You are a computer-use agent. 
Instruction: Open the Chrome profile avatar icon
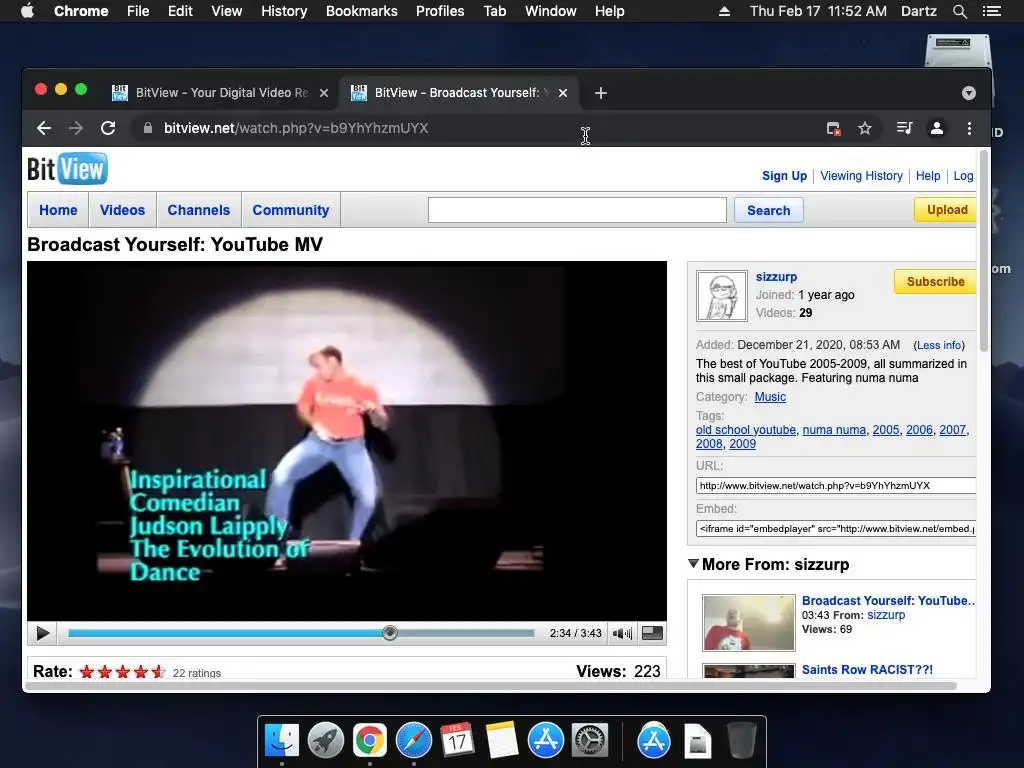(936, 128)
